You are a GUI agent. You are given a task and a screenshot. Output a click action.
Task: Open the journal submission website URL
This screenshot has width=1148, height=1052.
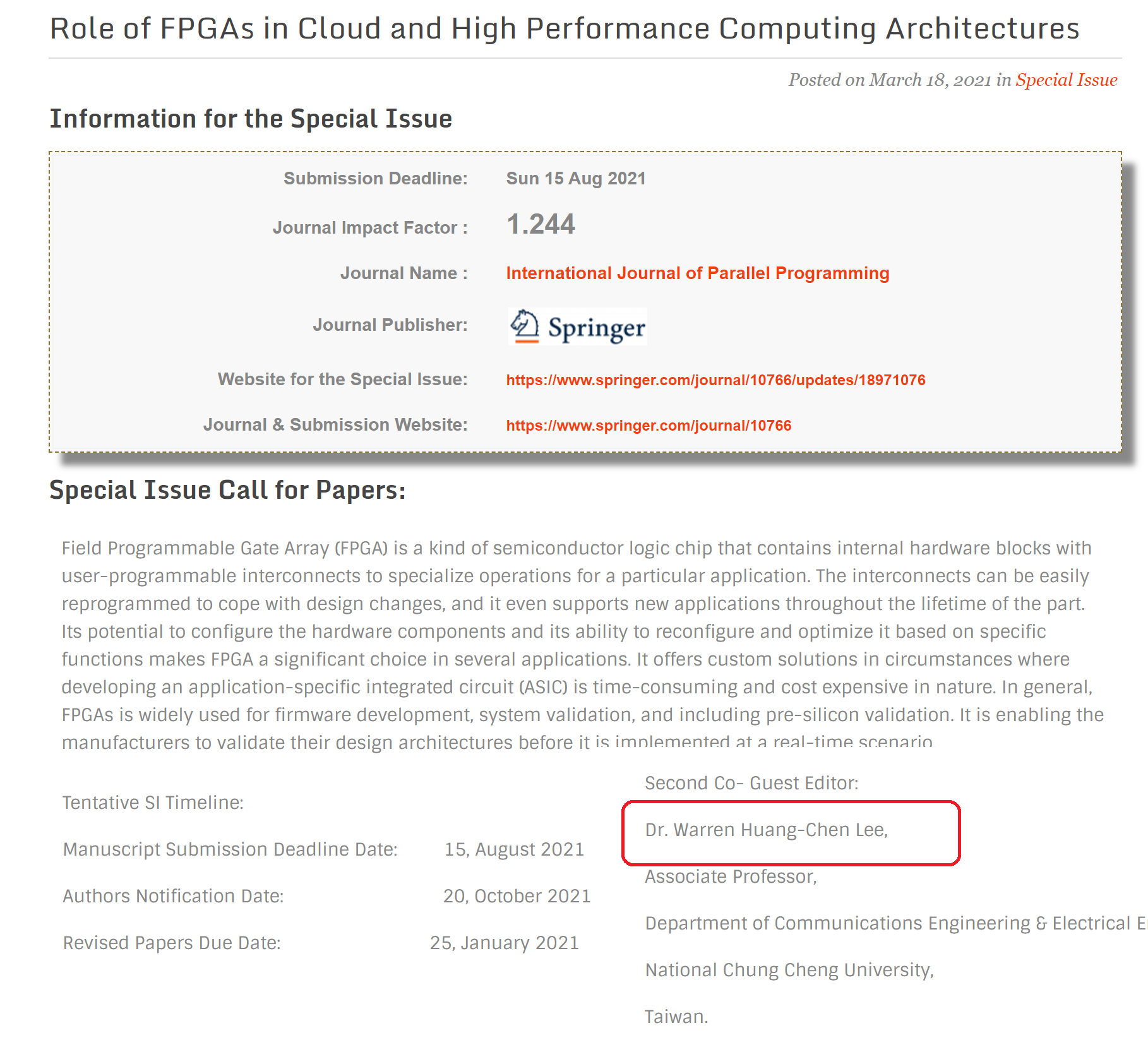pyautogui.click(x=649, y=426)
